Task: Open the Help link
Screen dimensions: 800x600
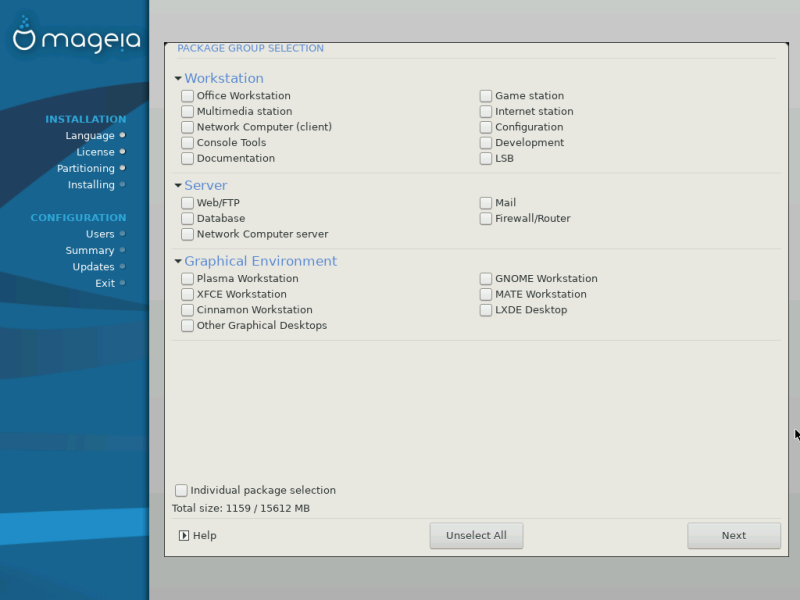Action: [x=205, y=535]
